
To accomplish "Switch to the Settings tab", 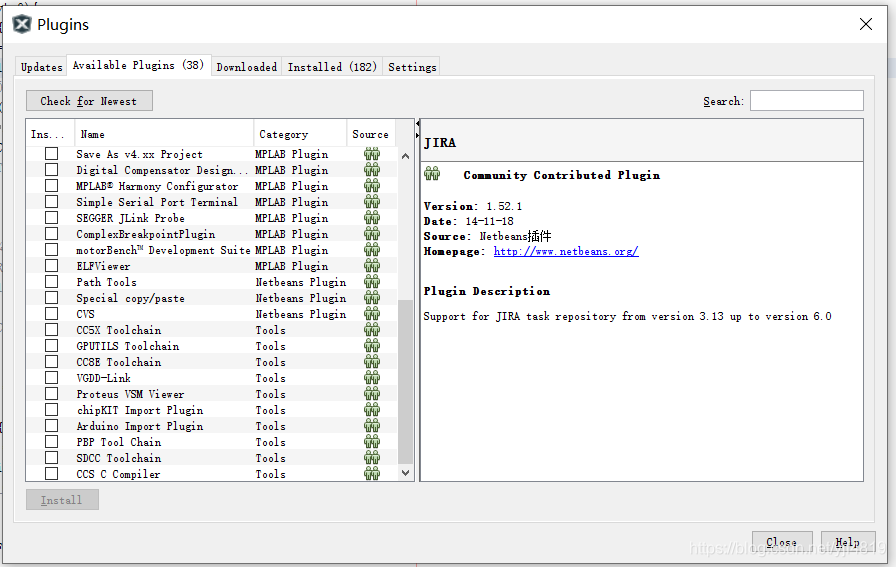I will (412, 67).
